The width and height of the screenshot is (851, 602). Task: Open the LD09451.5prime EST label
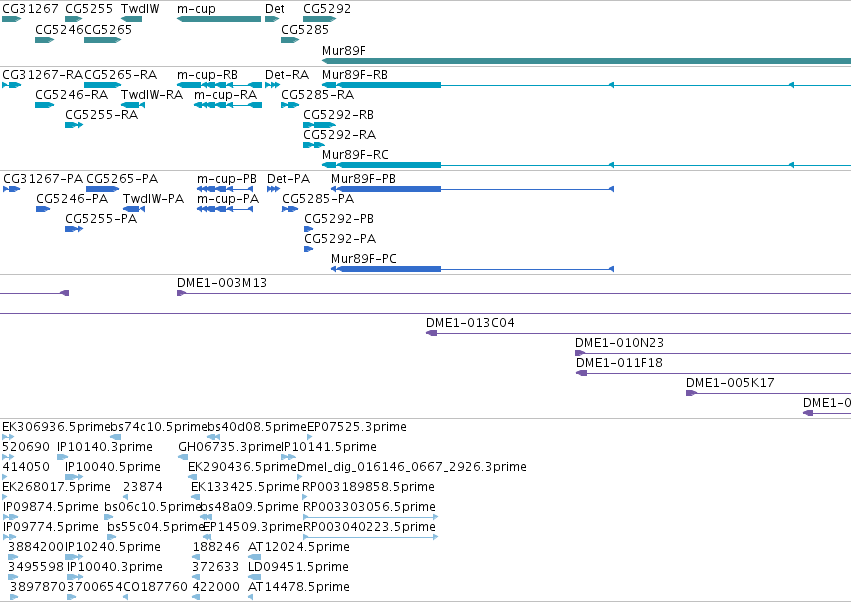[x=299, y=567]
